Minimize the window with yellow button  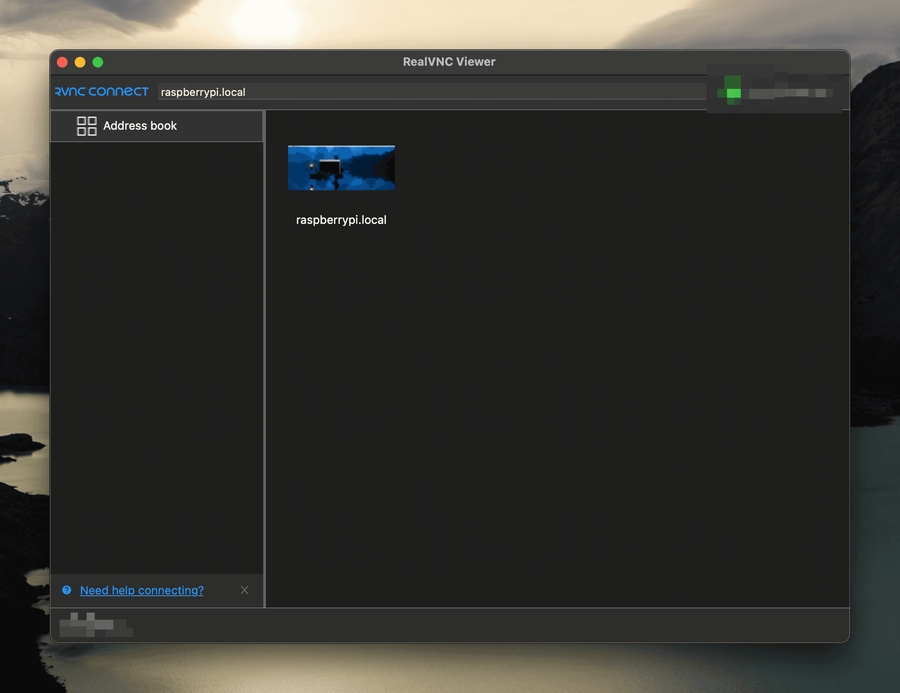pyautogui.click(x=80, y=62)
